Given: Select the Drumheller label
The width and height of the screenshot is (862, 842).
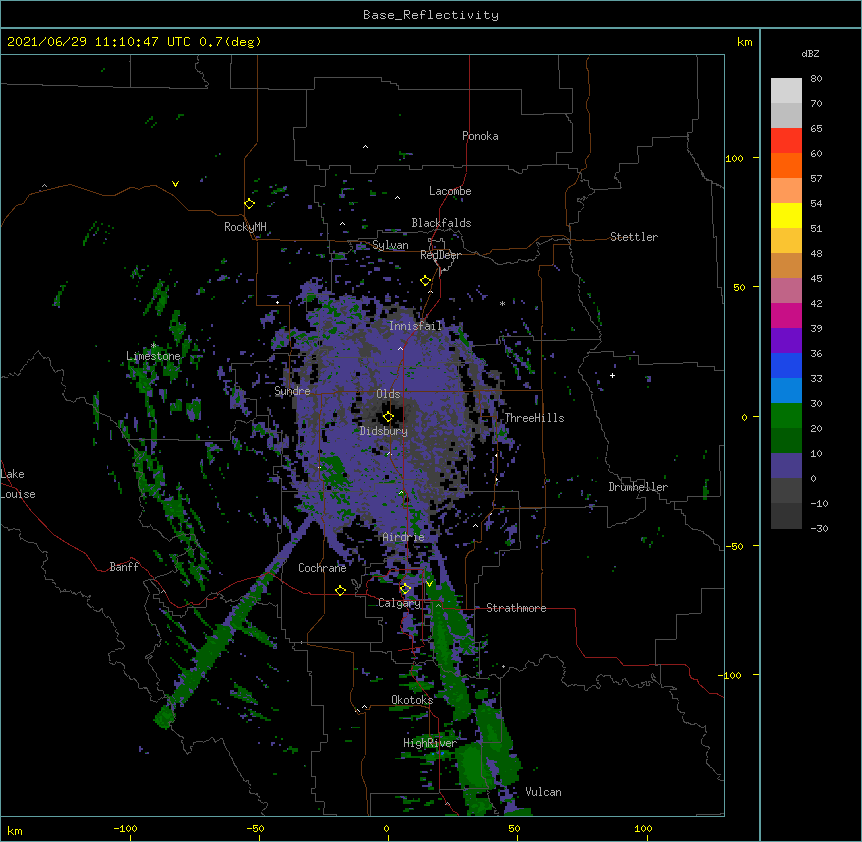Looking at the screenshot, I should tap(638, 487).
